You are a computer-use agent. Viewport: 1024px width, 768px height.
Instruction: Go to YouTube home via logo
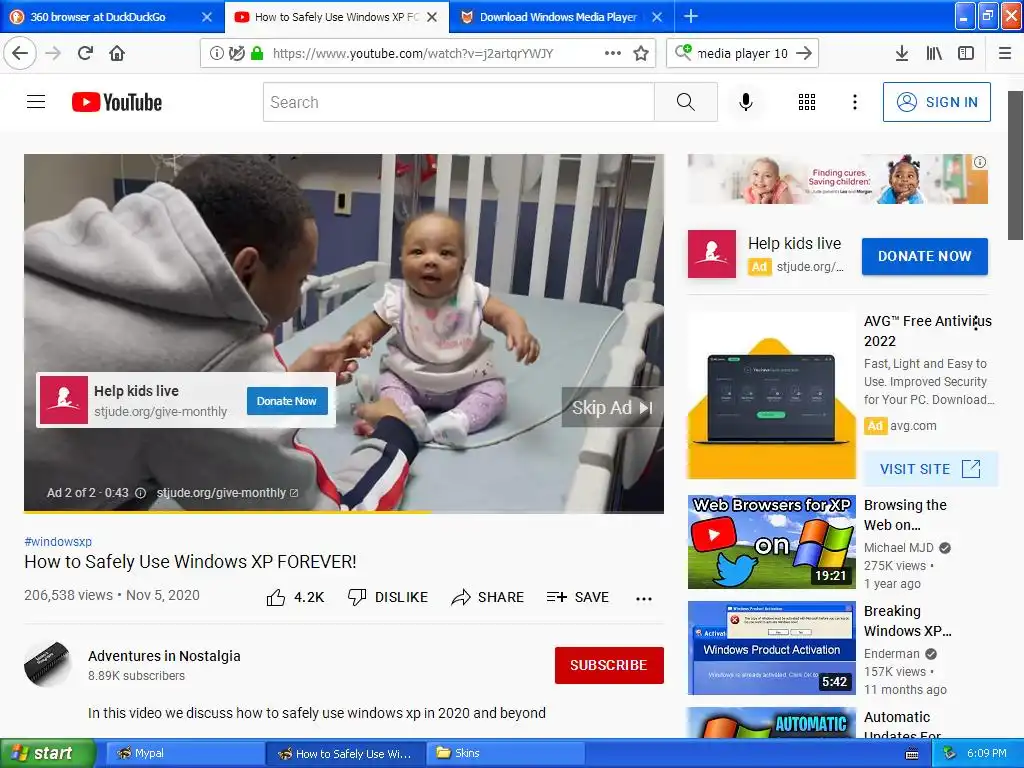pyautogui.click(x=117, y=102)
